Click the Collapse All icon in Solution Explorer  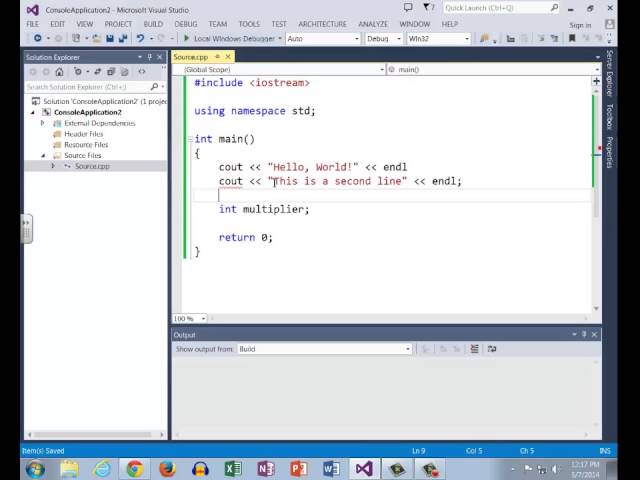click(111, 72)
